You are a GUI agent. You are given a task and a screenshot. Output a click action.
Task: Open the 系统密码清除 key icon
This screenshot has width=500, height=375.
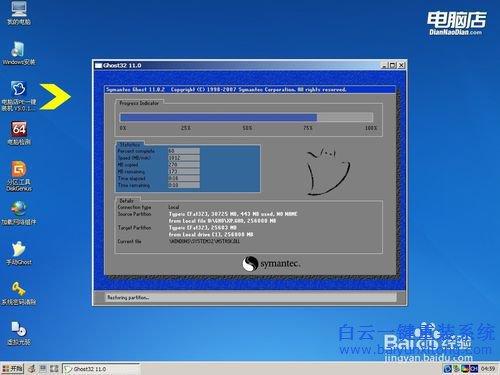click(x=19, y=293)
